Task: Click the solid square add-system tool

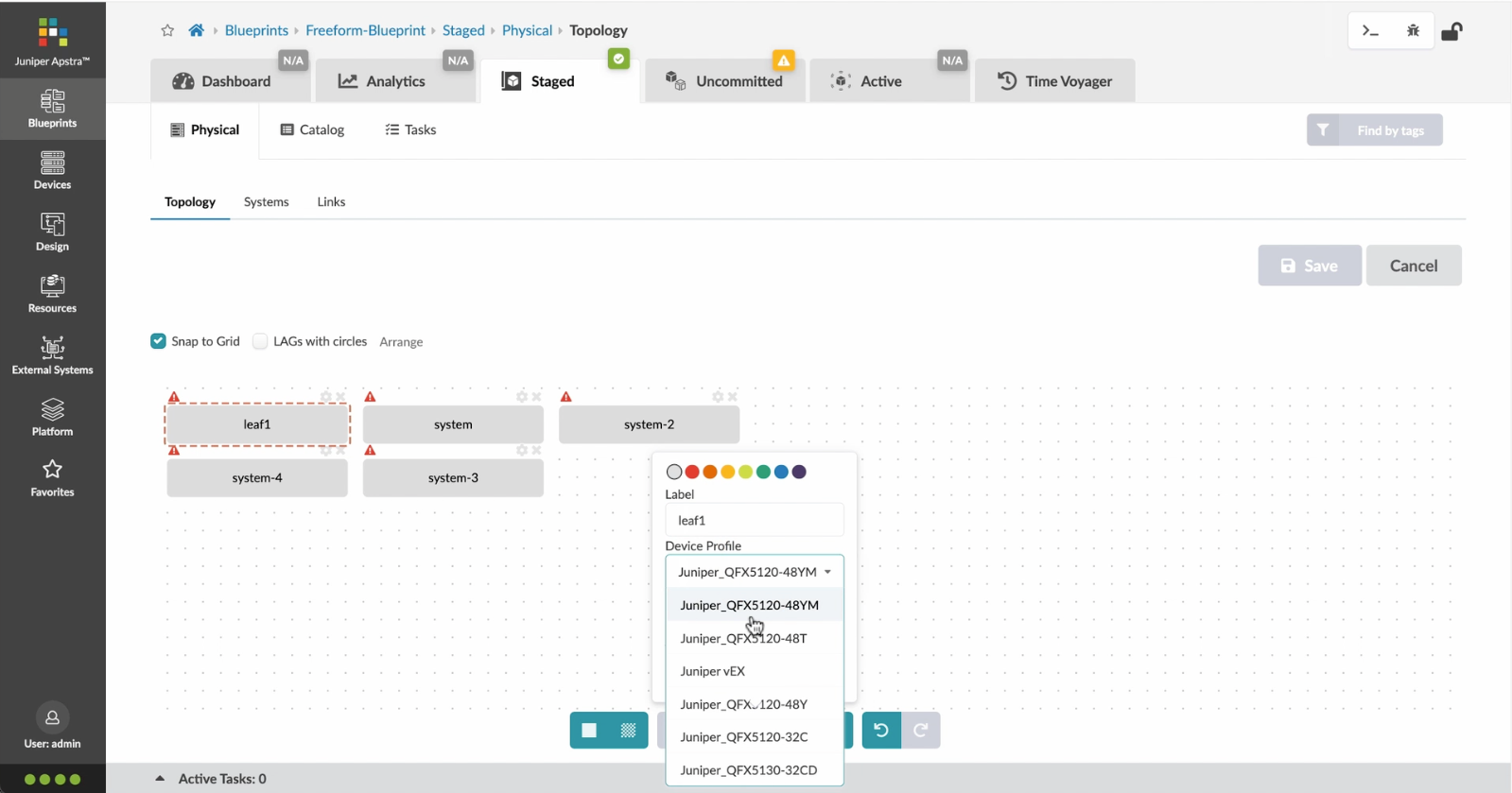Action: (x=589, y=730)
